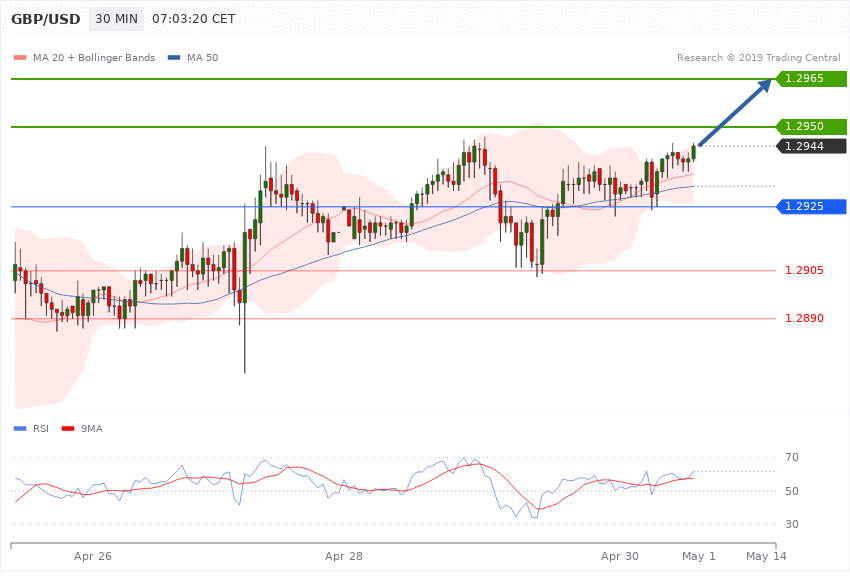Screen dimensions: 850x576
Task: Click the May 14 date axis label
Action: pos(766,556)
